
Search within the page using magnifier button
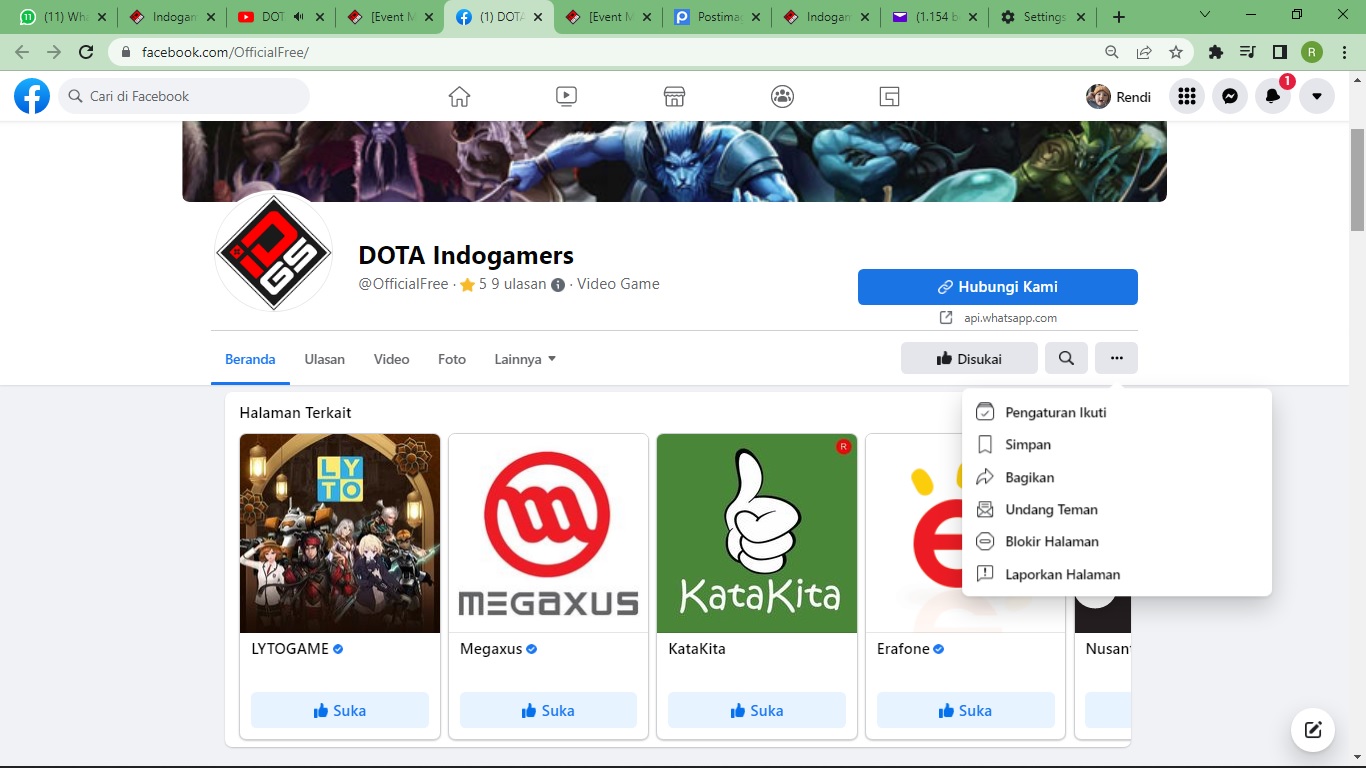click(x=1066, y=359)
